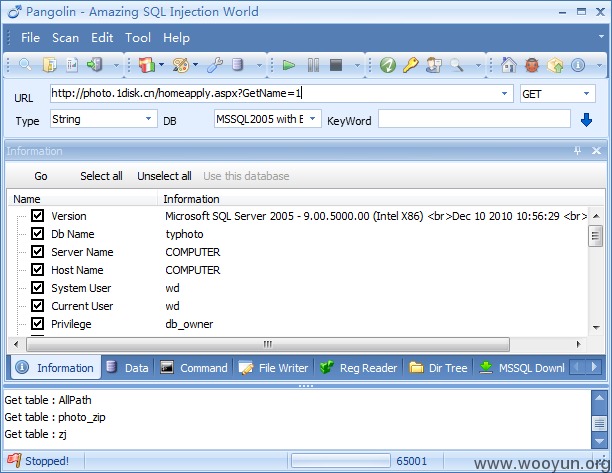This screenshot has width=612, height=473.
Task: Open the Tool menu
Action: [x=138, y=38]
